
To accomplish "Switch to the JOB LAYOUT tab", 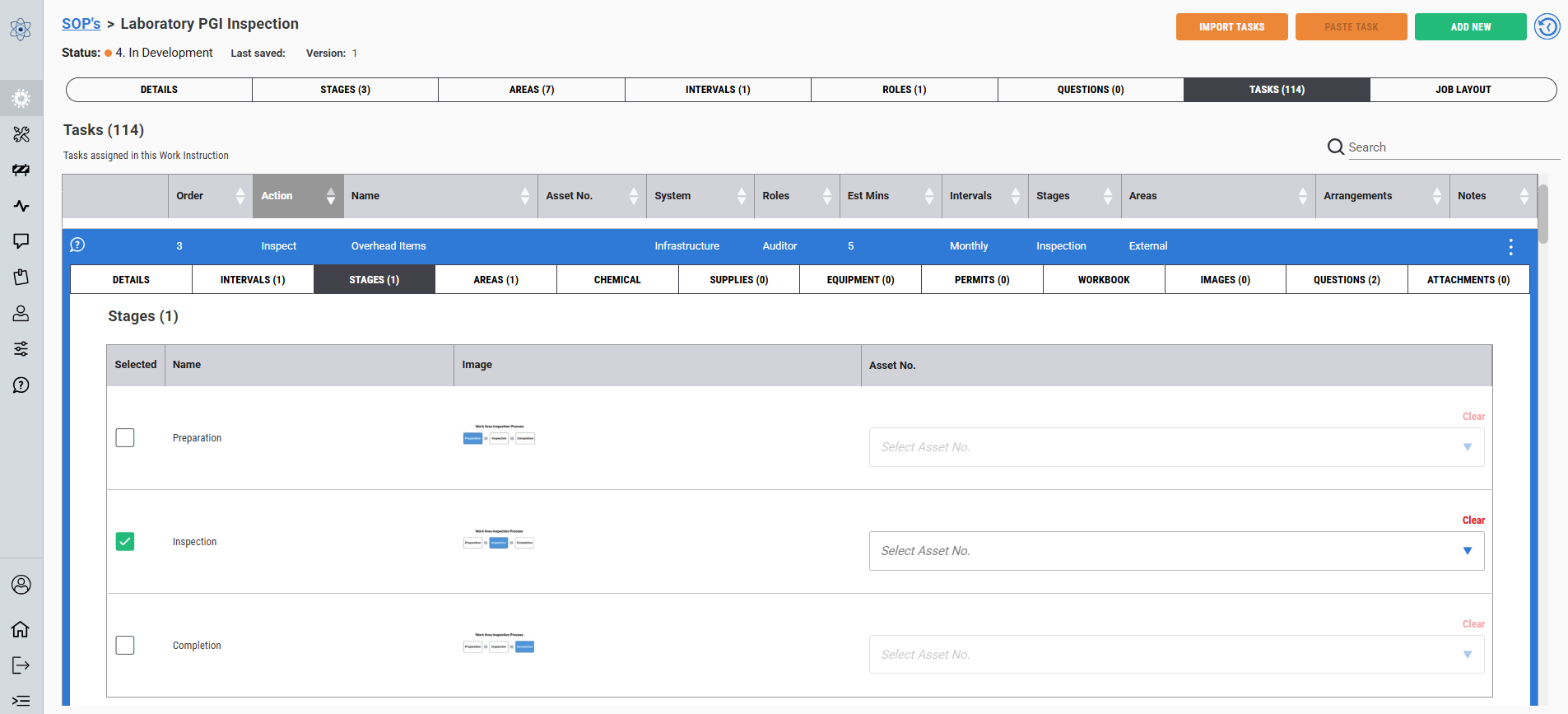I will click(1463, 90).
